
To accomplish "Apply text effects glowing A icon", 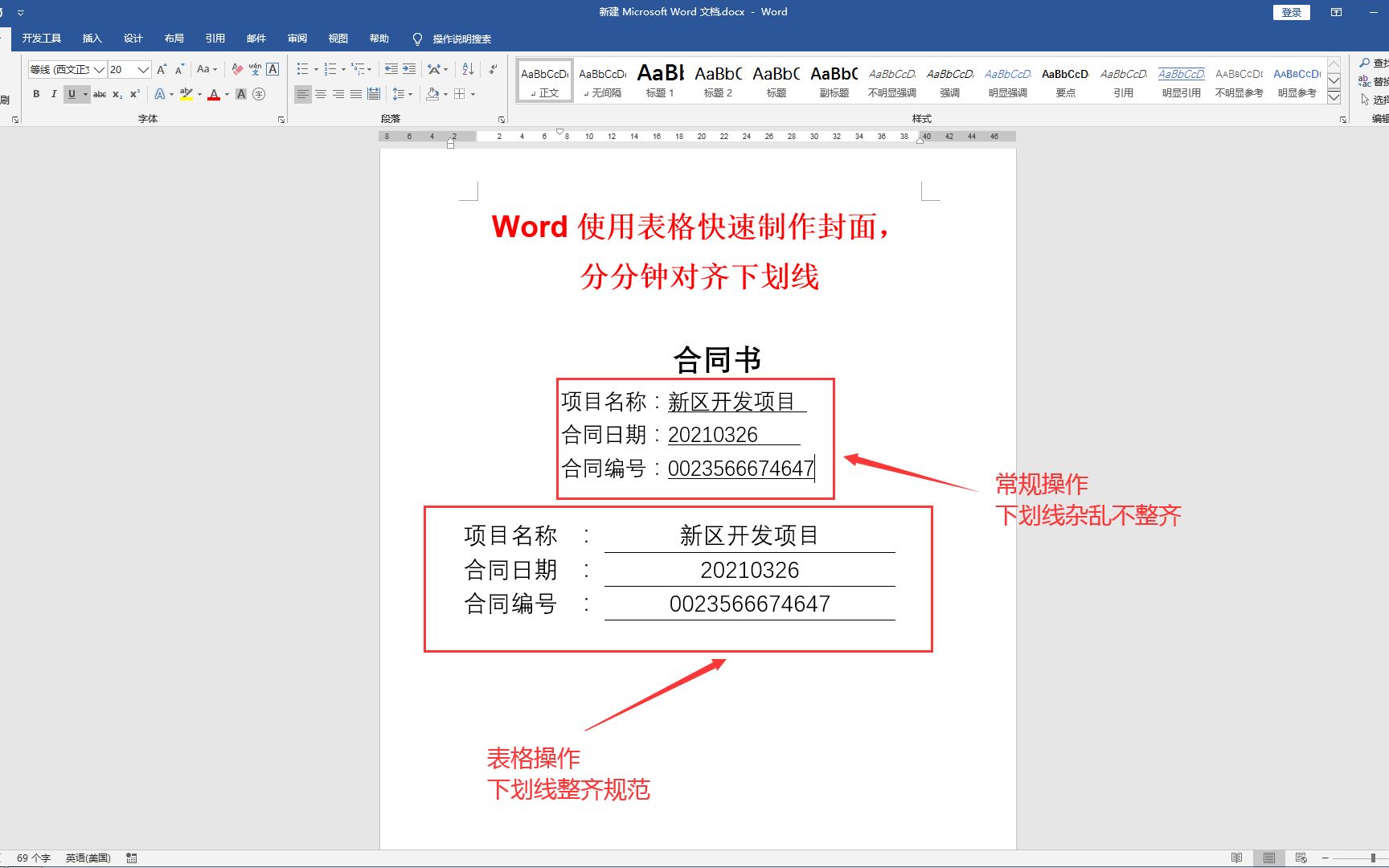I will (x=160, y=94).
